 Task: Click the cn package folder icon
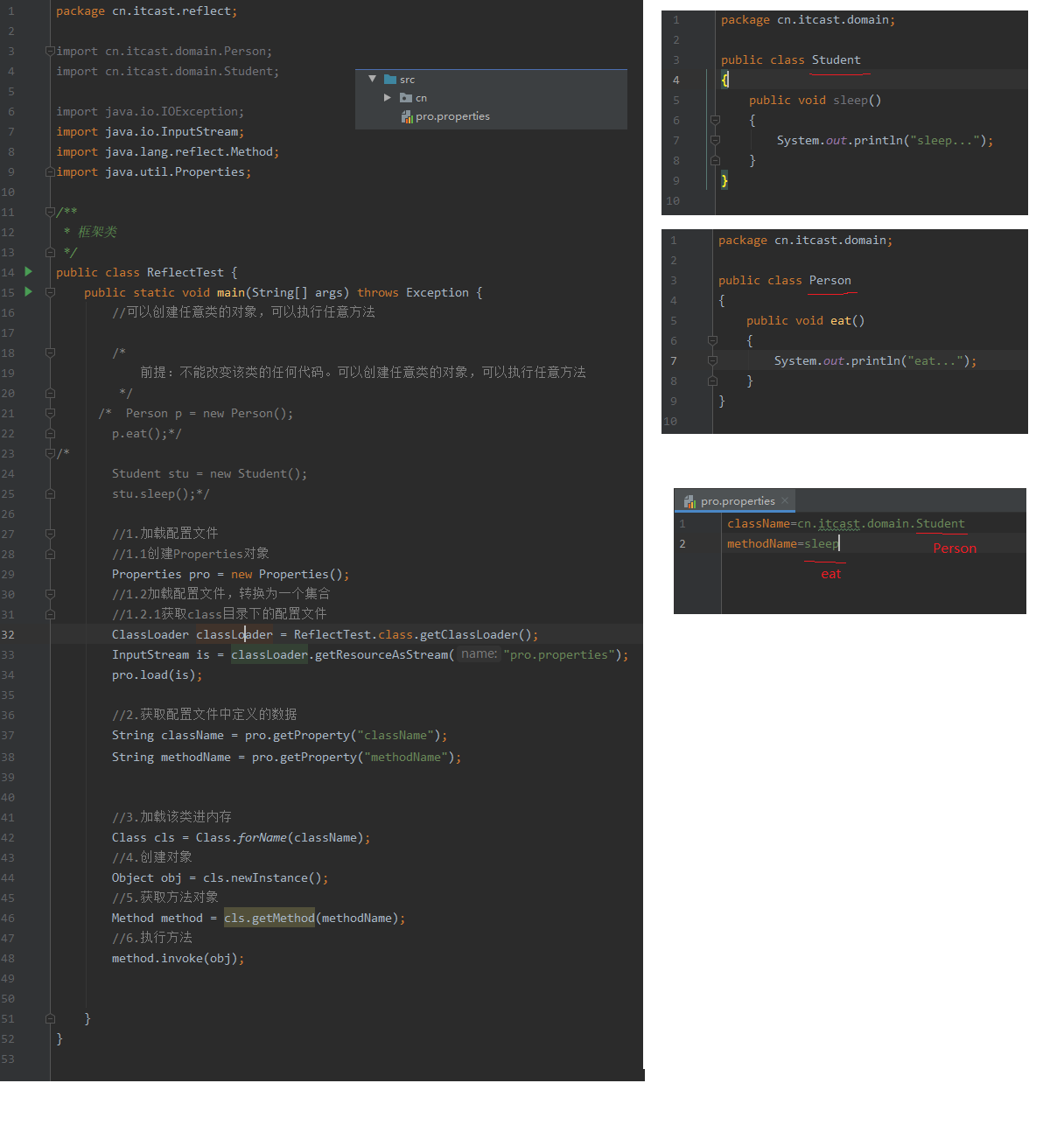click(406, 98)
